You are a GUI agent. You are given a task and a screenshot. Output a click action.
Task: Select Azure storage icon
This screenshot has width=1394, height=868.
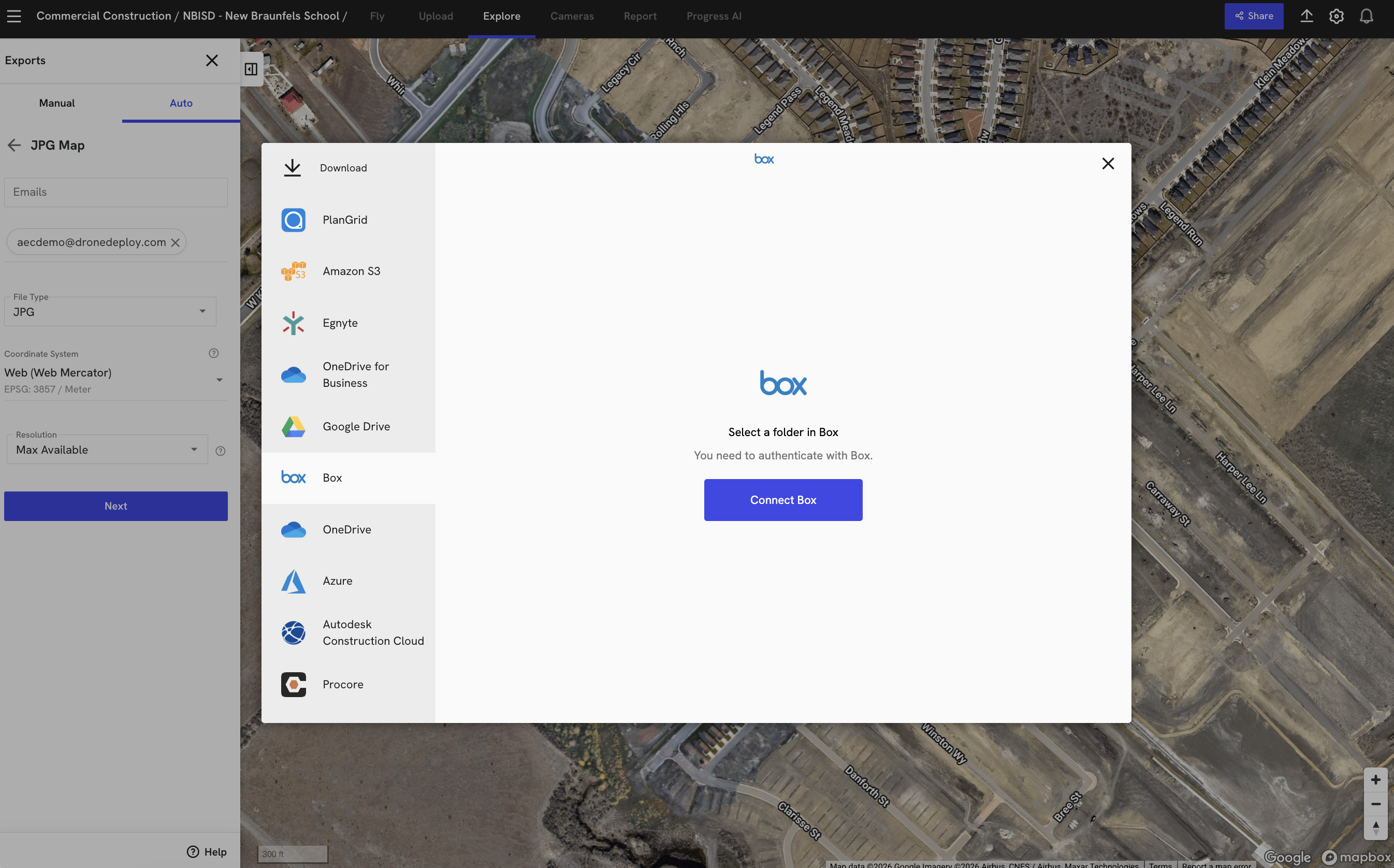293,581
